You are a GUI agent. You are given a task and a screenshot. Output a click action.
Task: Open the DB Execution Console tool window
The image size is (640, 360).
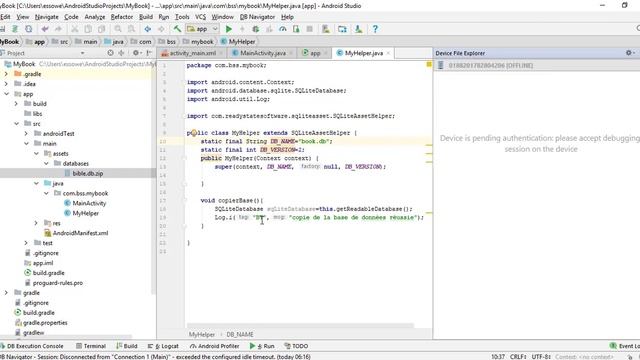(x=32, y=346)
